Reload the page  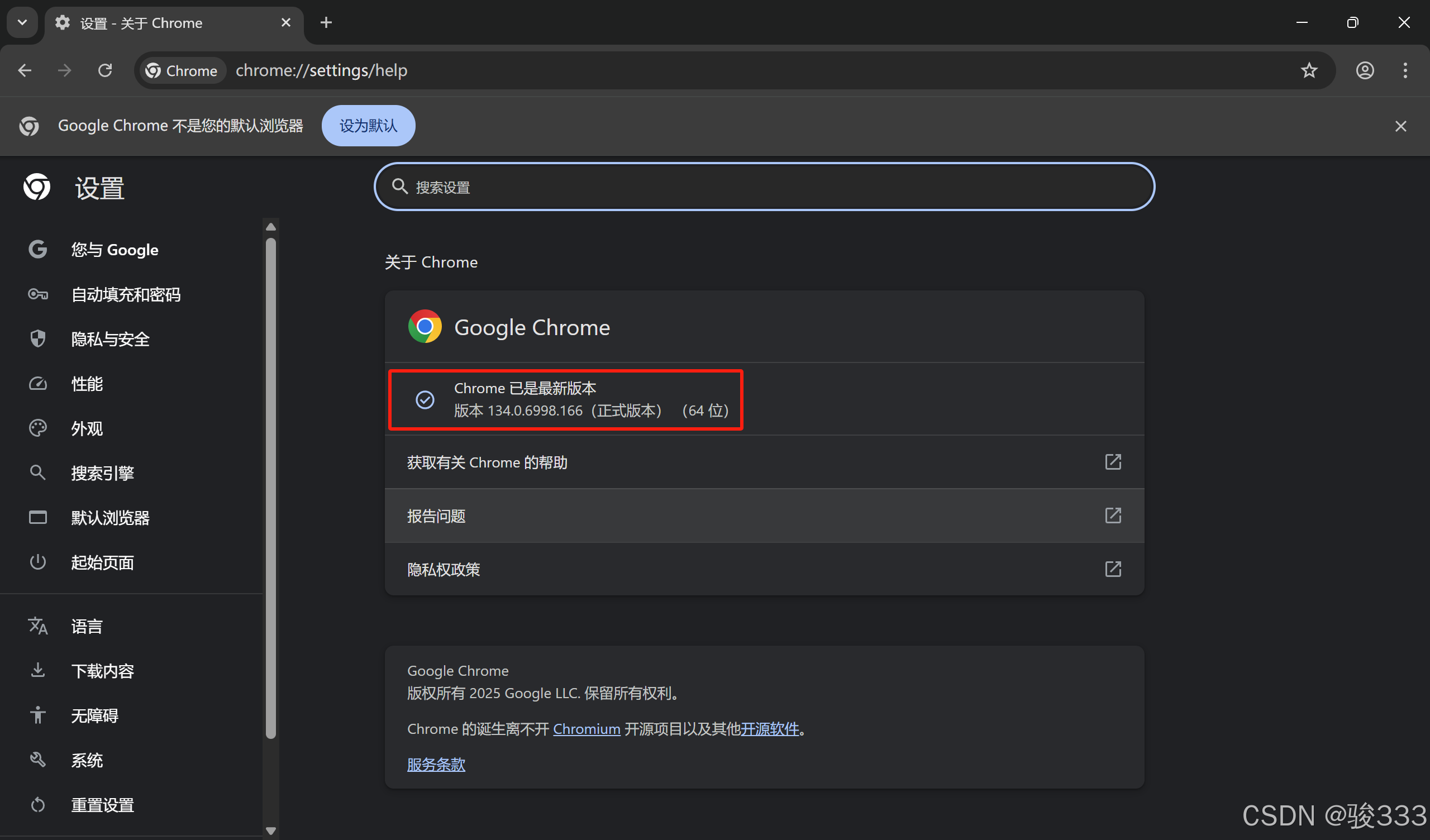(105, 70)
